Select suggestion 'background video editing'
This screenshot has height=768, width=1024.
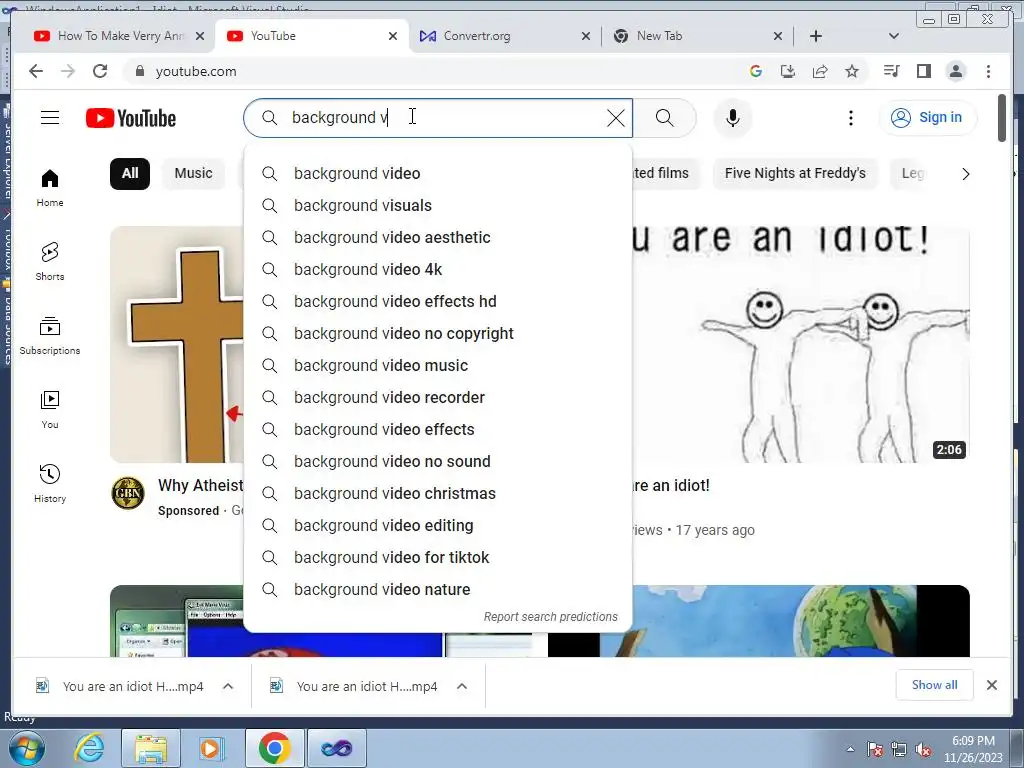[438, 525]
